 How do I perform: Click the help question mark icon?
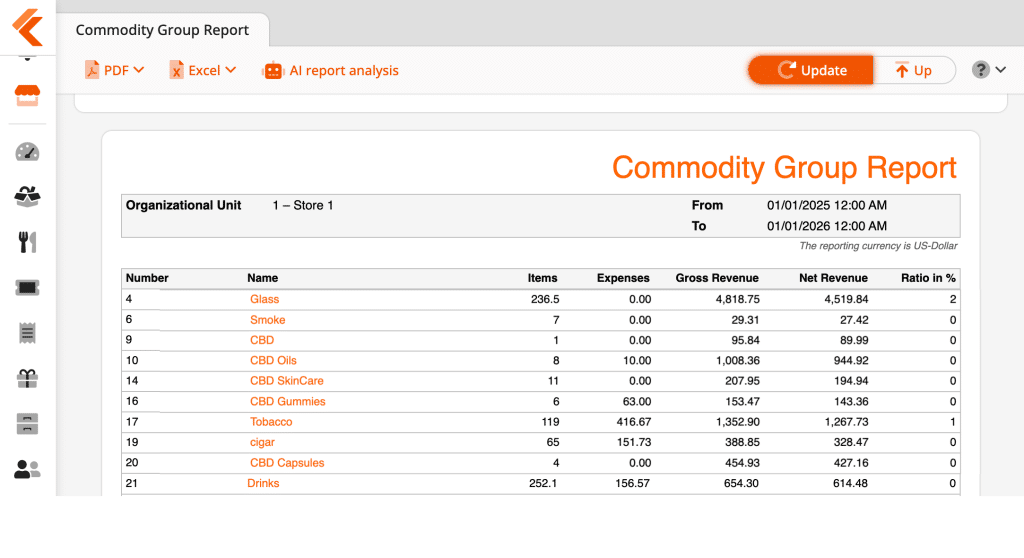coord(980,70)
